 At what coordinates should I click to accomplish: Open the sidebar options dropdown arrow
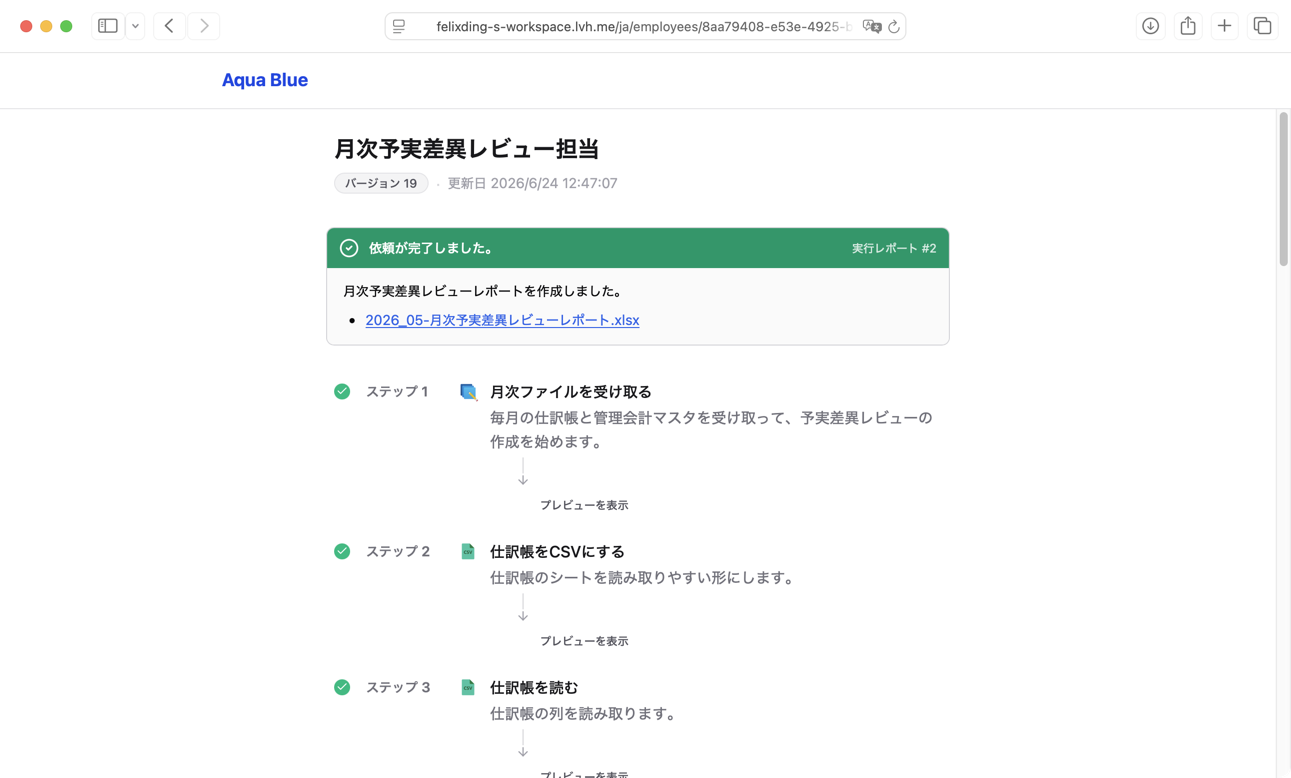click(135, 26)
